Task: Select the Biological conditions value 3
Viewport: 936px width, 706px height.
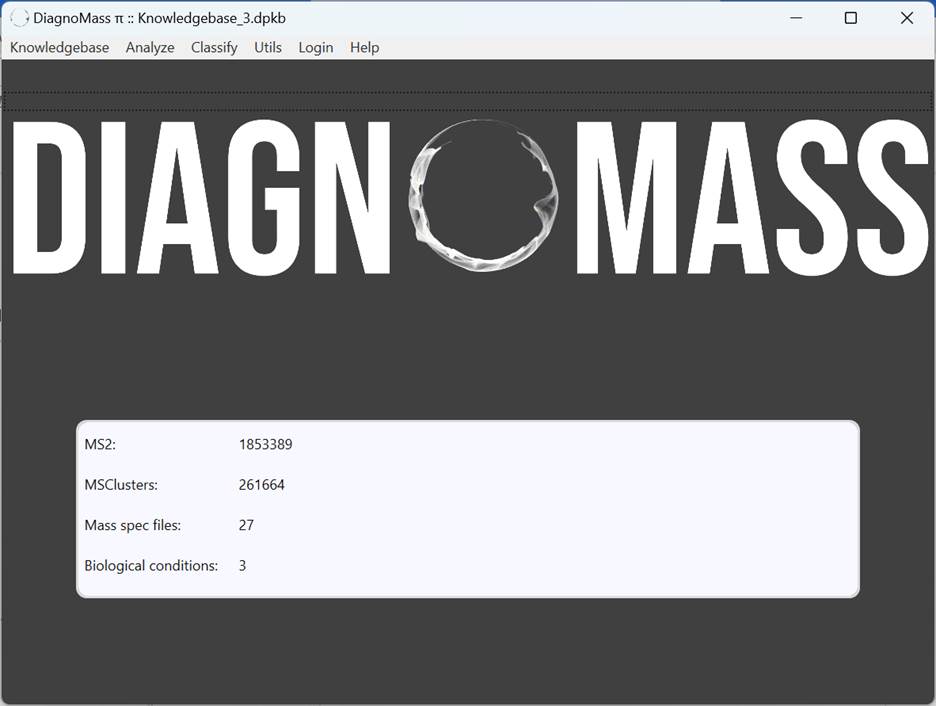Action: coord(242,566)
